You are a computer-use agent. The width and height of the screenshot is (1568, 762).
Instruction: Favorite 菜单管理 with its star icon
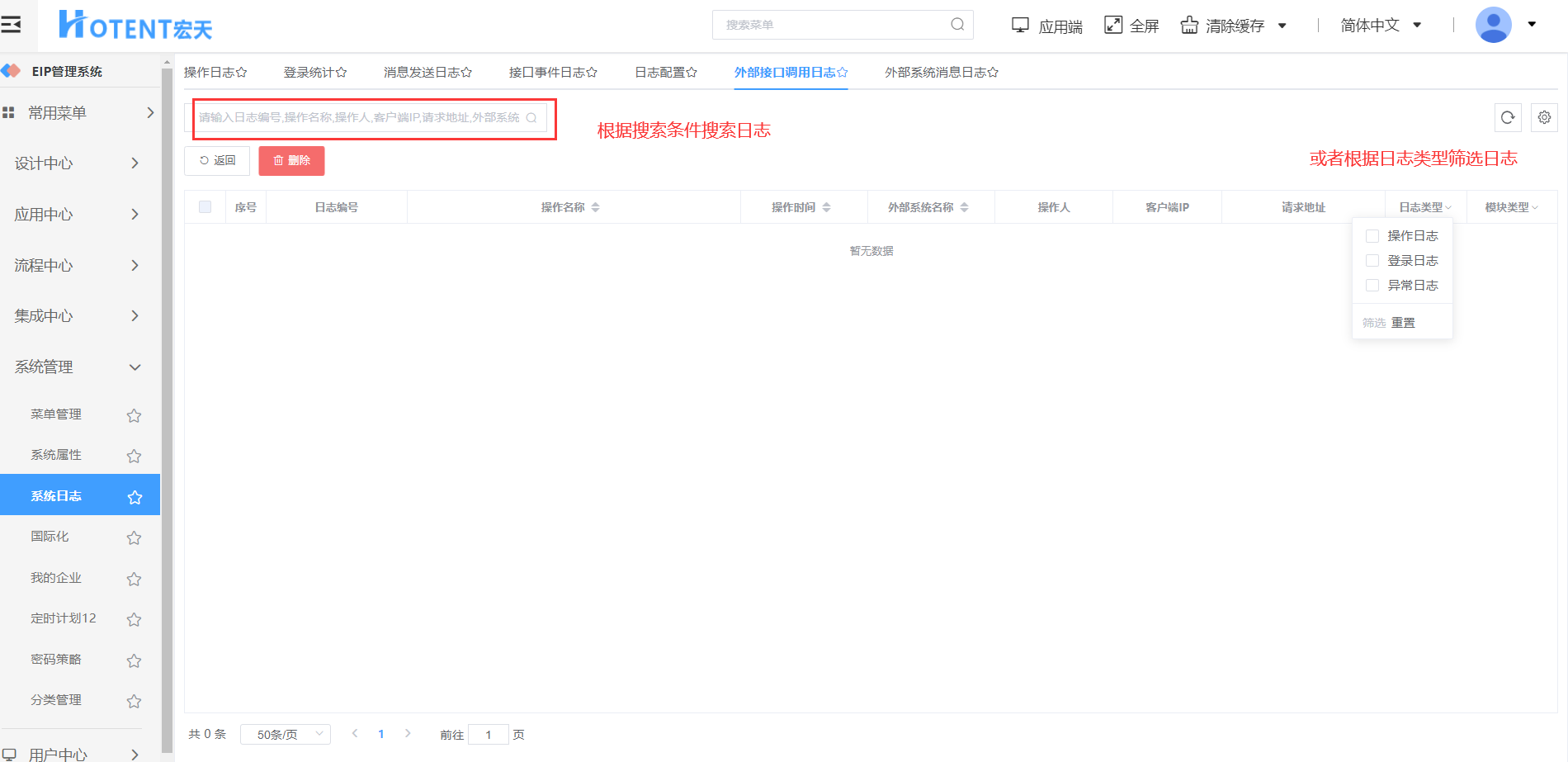134,415
